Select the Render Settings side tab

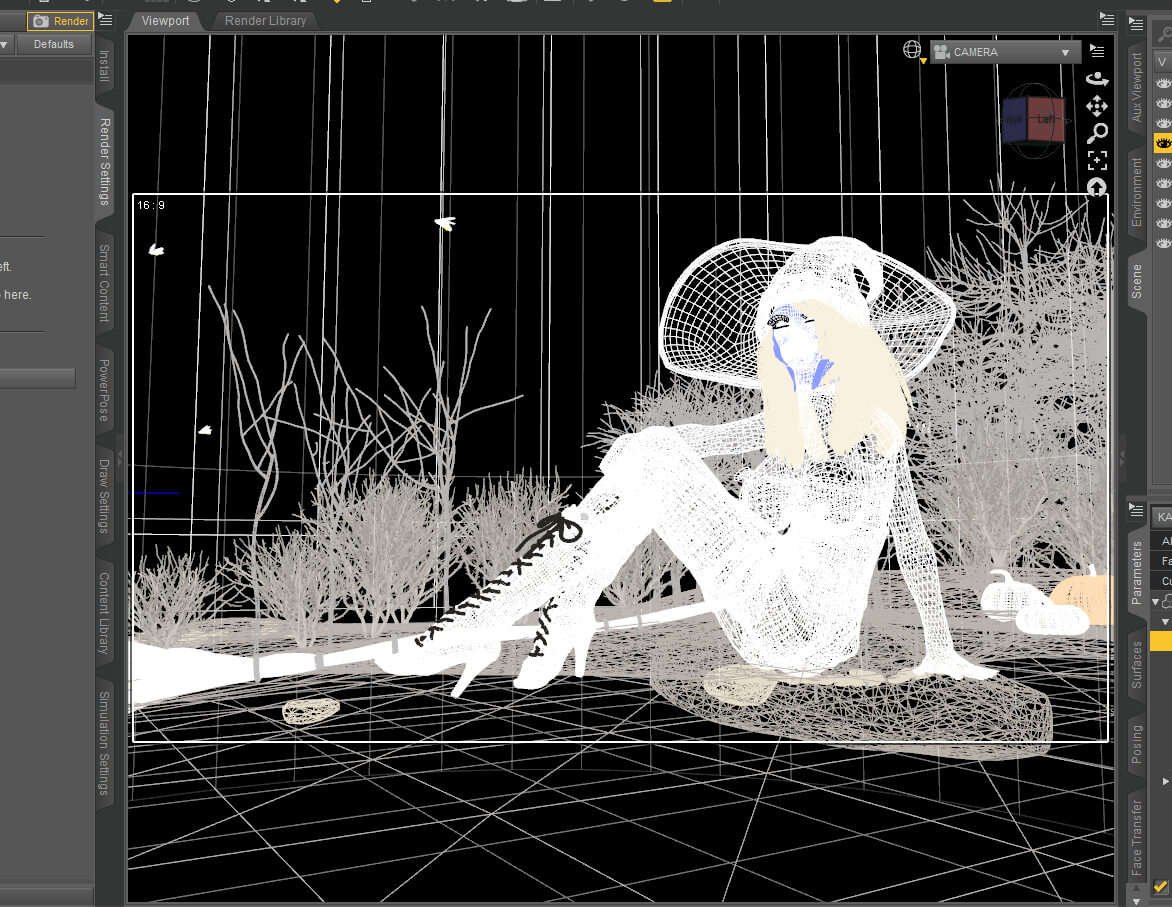click(x=105, y=162)
